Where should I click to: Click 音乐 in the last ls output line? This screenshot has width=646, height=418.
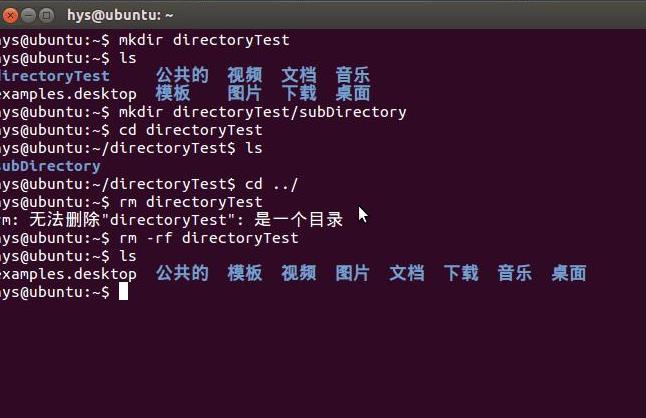click(514, 274)
